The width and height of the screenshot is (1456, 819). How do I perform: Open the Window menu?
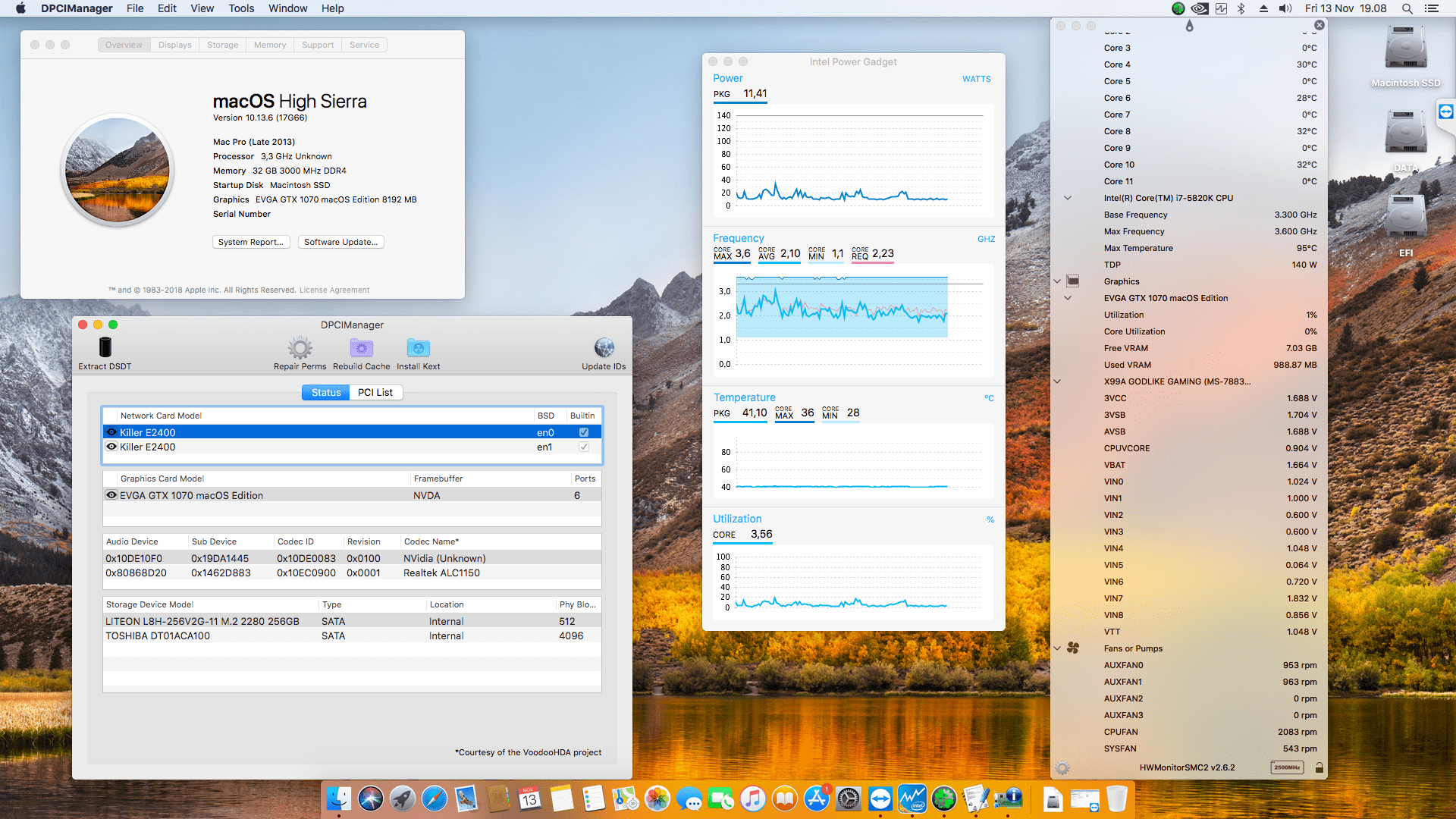tap(287, 8)
